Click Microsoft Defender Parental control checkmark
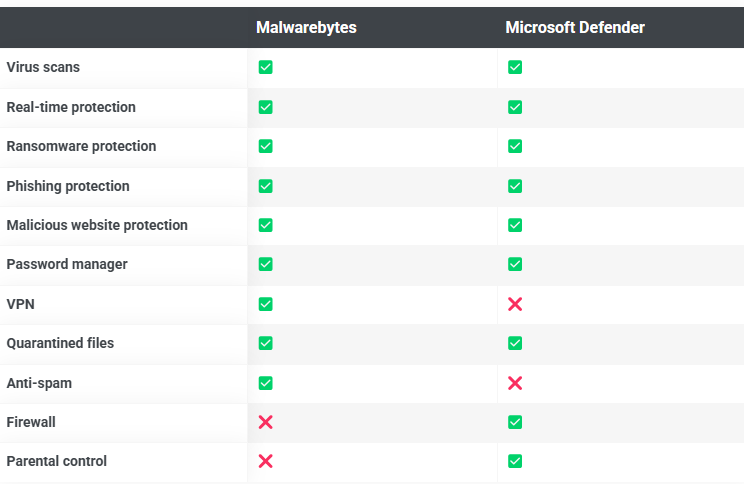 pyautogui.click(x=515, y=461)
